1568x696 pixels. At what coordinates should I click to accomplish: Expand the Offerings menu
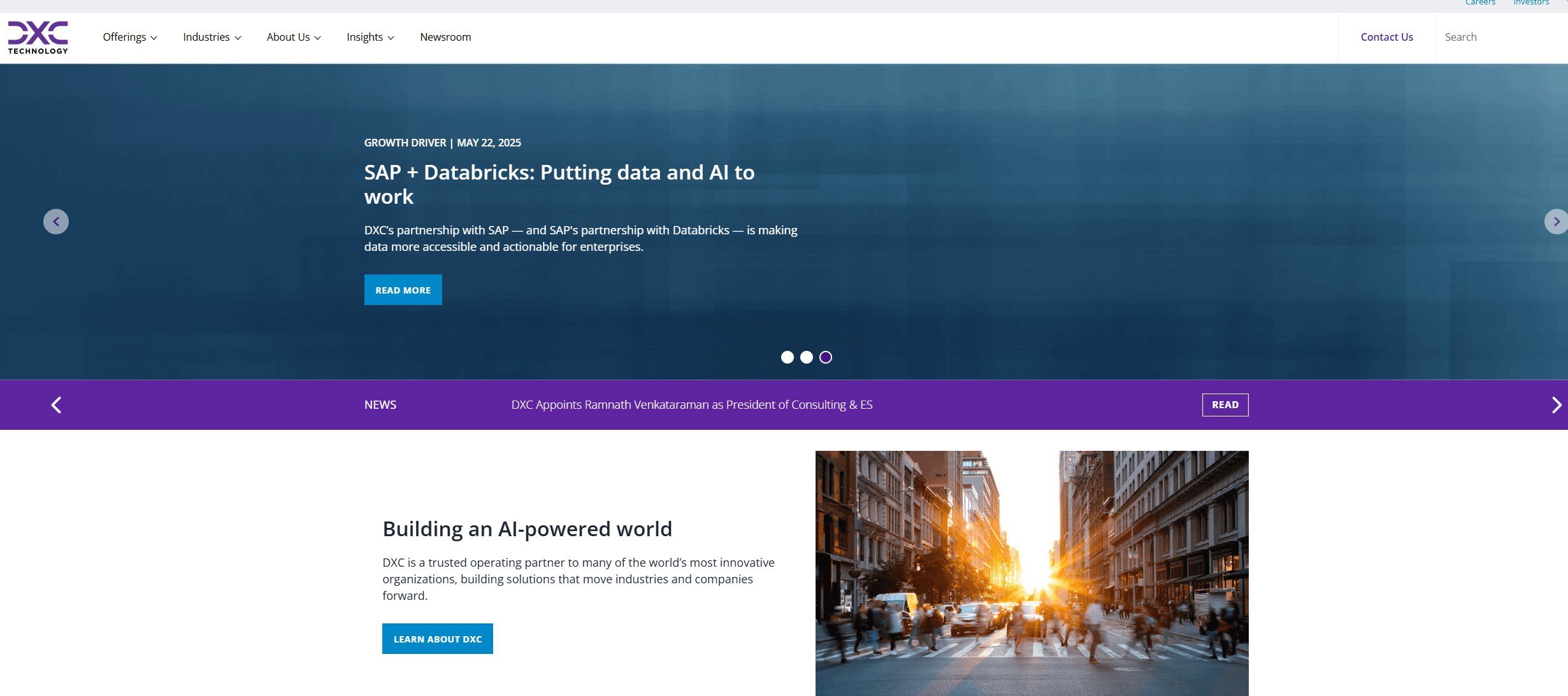[x=130, y=37]
